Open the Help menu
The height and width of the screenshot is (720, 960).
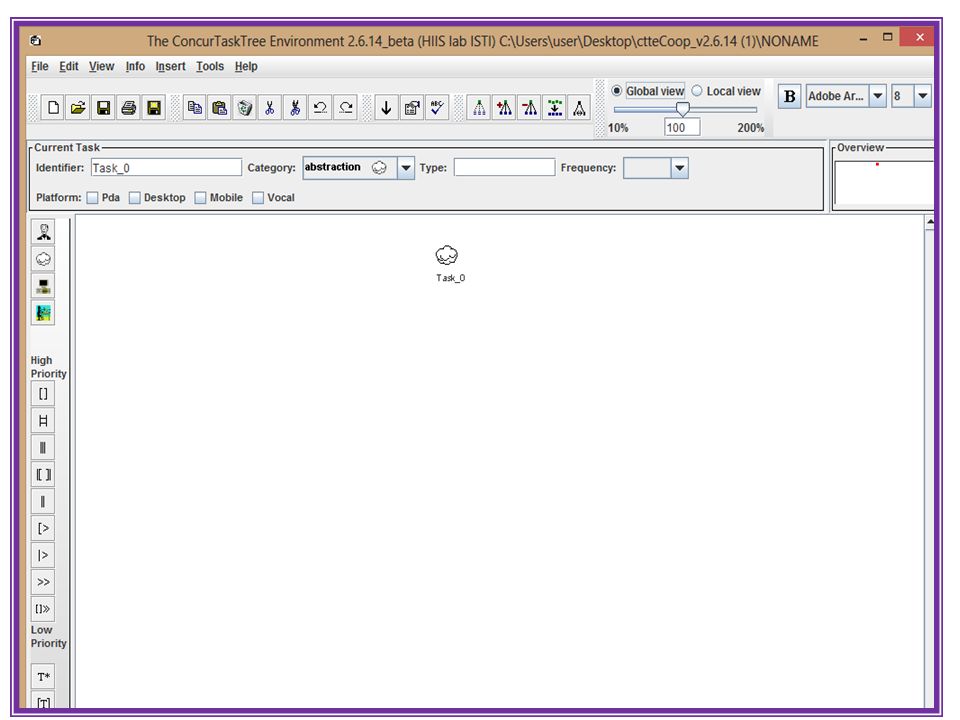[x=246, y=66]
